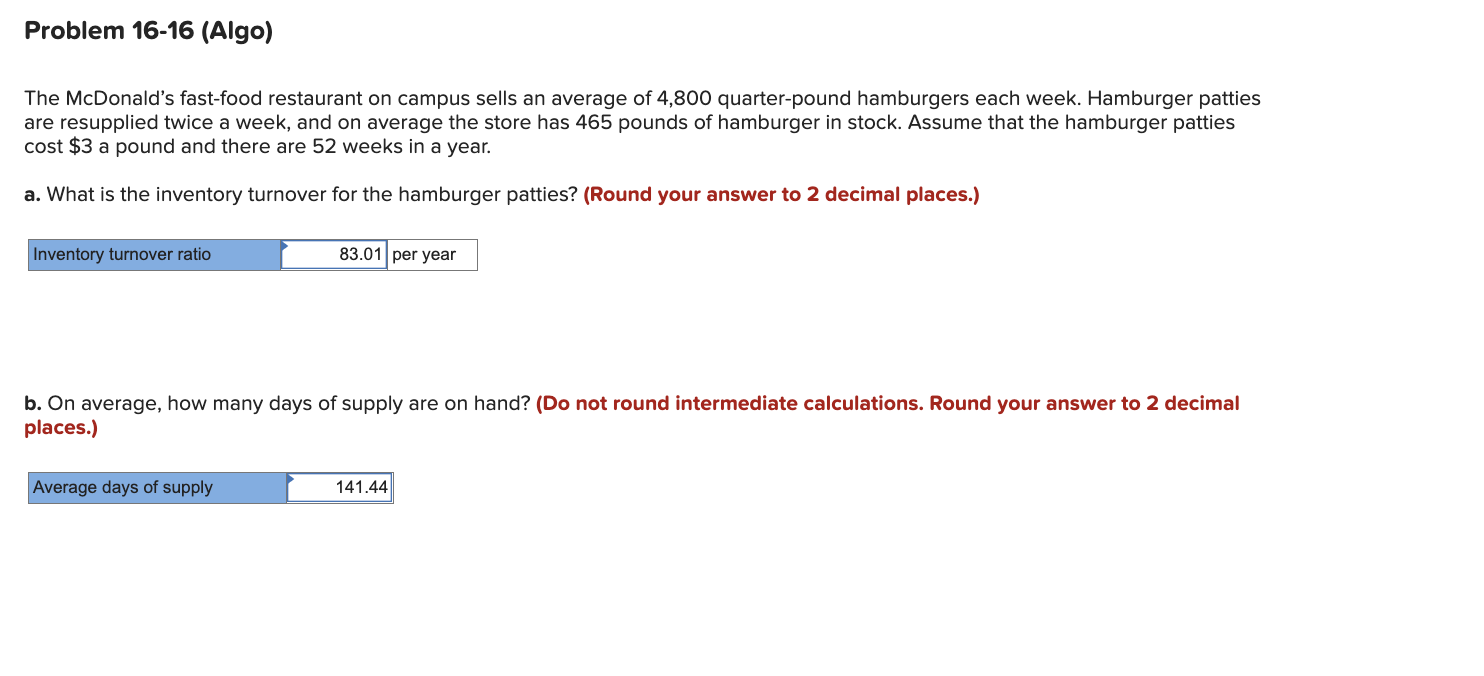Click the border of the inventory turnover table
This screenshot has height=676, width=1484.
pyautogui.click(x=252, y=238)
